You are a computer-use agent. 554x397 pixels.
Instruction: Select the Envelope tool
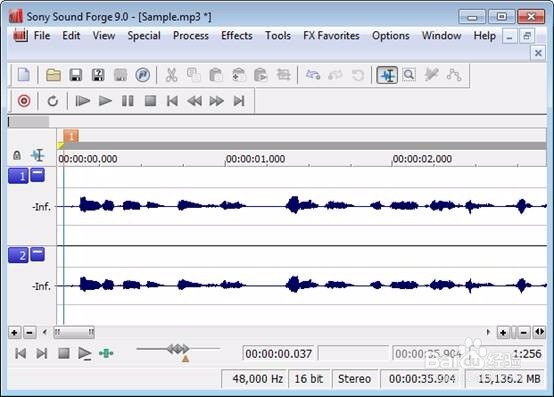pos(454,75)
